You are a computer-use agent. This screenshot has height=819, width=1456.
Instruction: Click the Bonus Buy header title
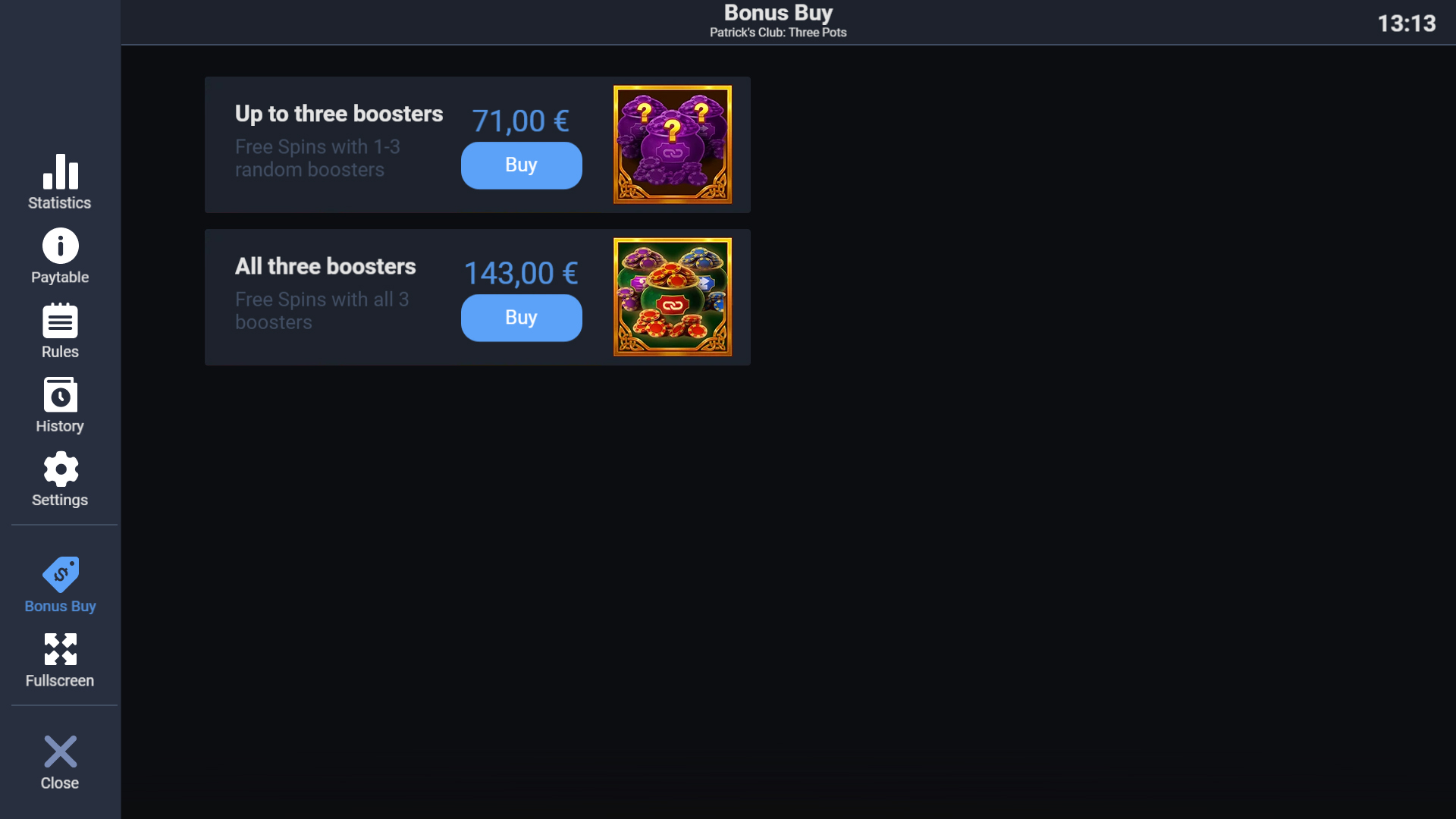pyautogui.click(x=778, y=13)
